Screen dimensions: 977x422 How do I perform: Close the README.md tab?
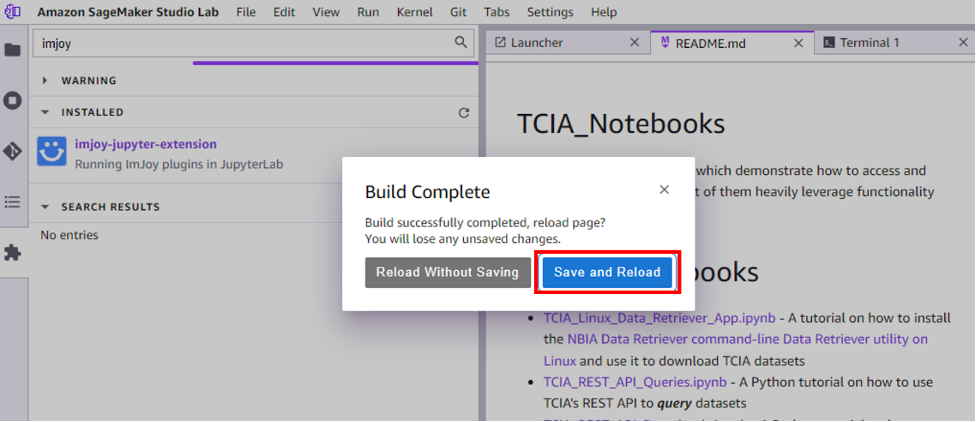[x=798, y=43]
